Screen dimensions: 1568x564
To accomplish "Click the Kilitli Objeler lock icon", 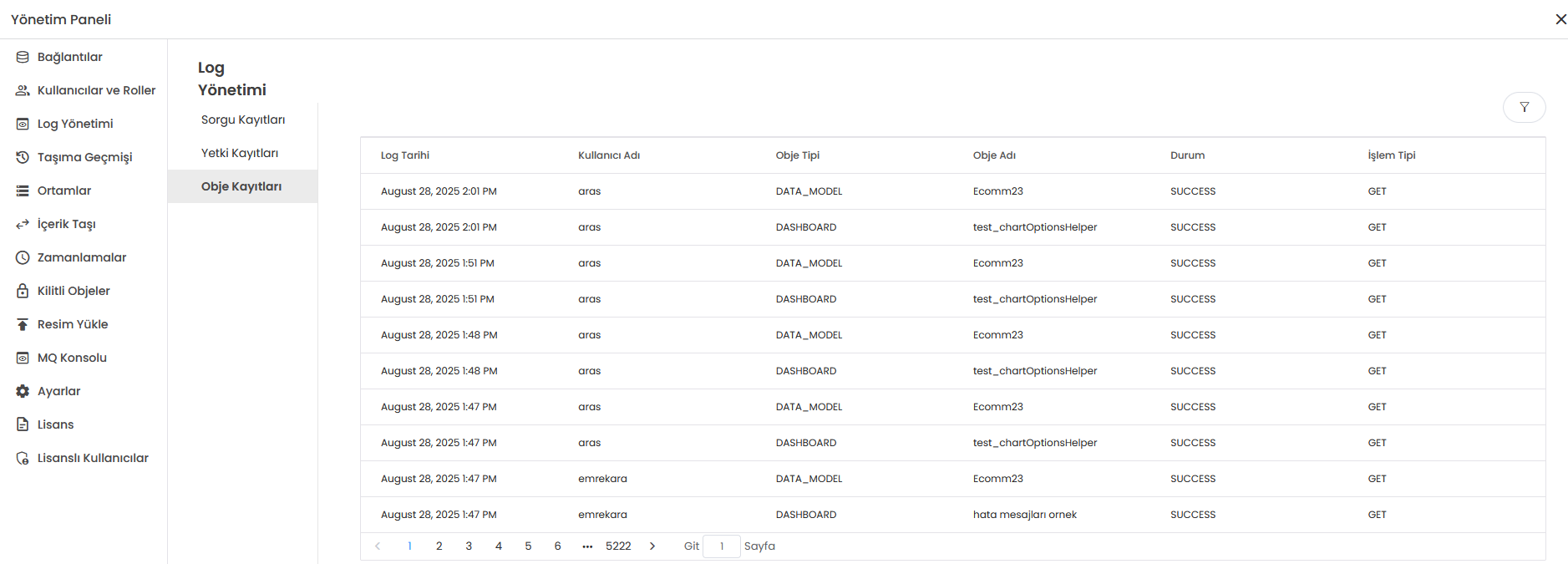I will (x=23, y=291).
